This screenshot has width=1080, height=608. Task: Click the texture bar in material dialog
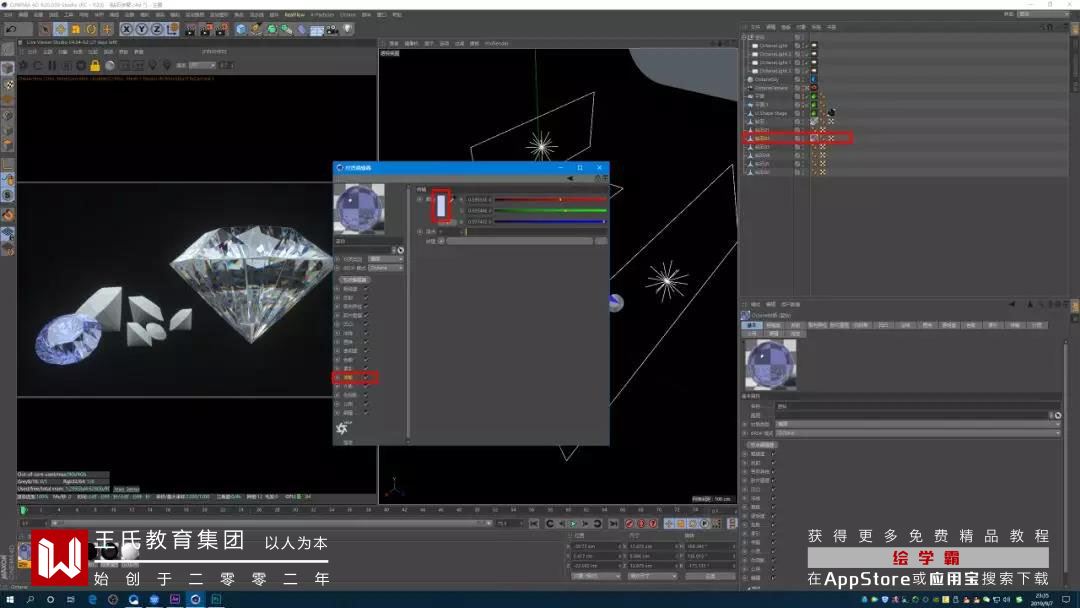[519, 241]
